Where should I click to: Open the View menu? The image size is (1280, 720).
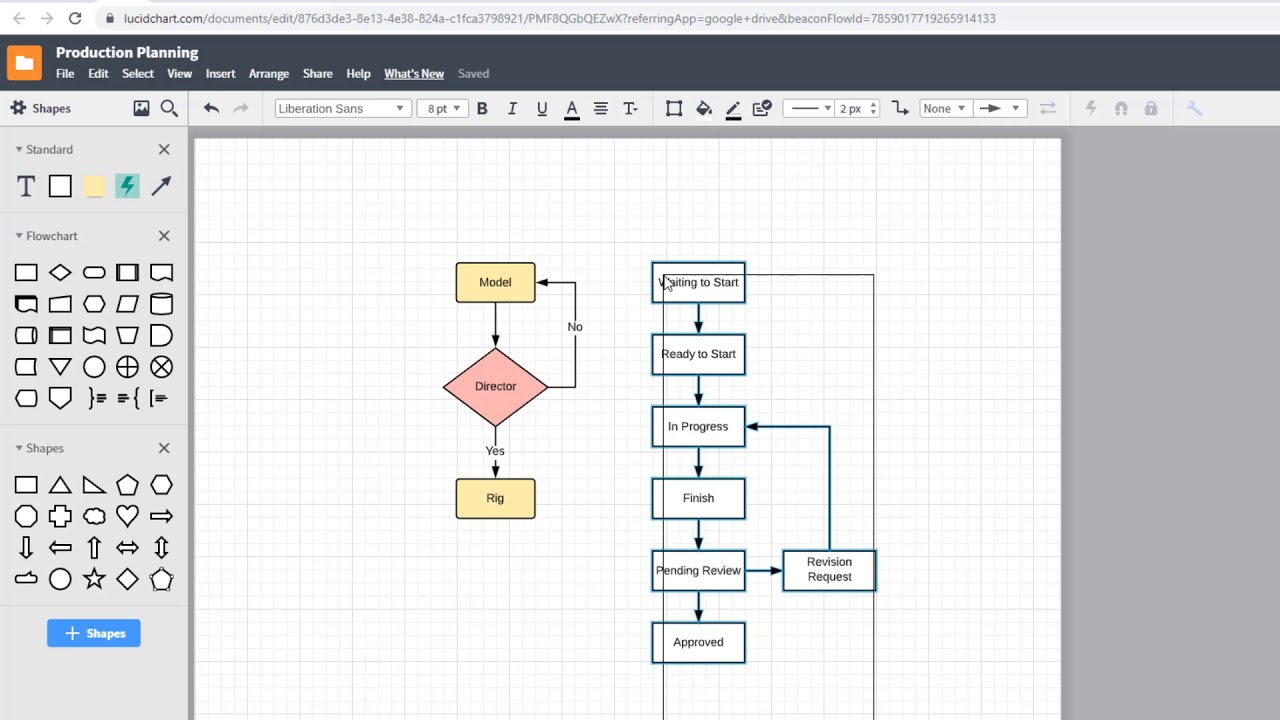[179, 73]
